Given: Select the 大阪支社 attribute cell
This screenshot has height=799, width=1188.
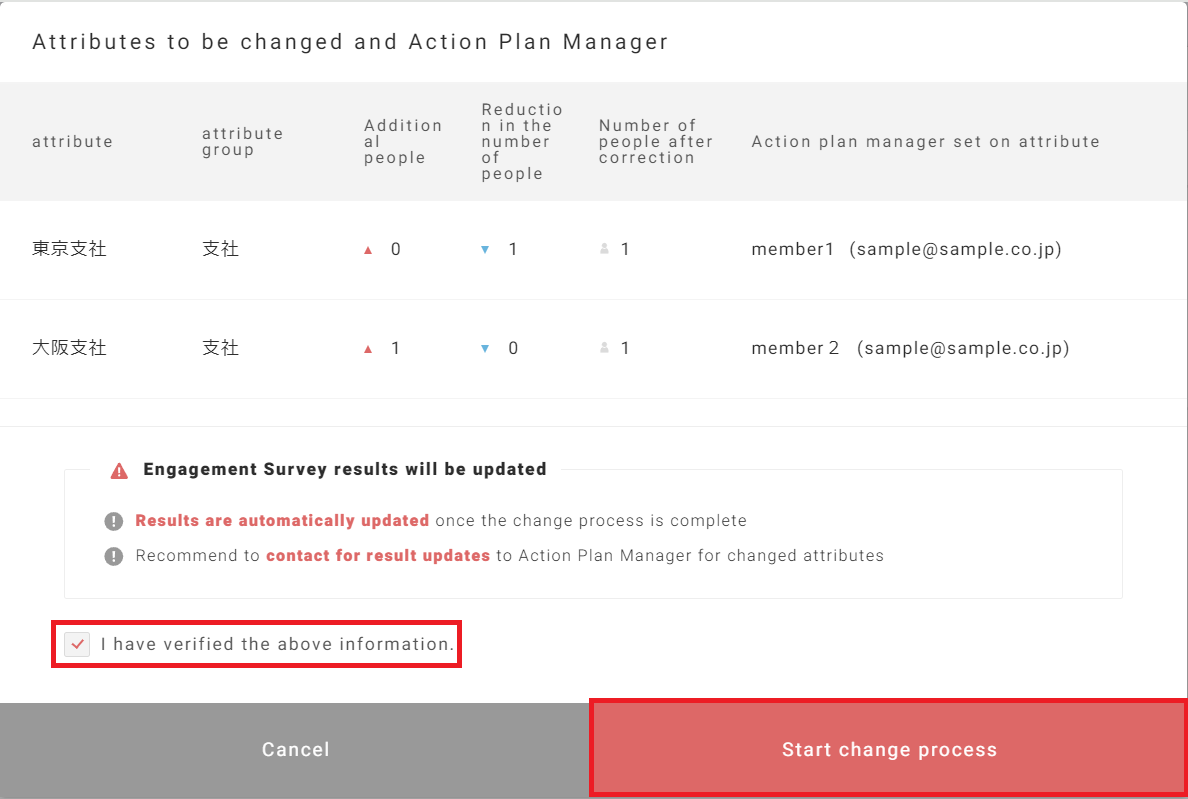Looking at the screenshot, I should [x=69, y=349].
